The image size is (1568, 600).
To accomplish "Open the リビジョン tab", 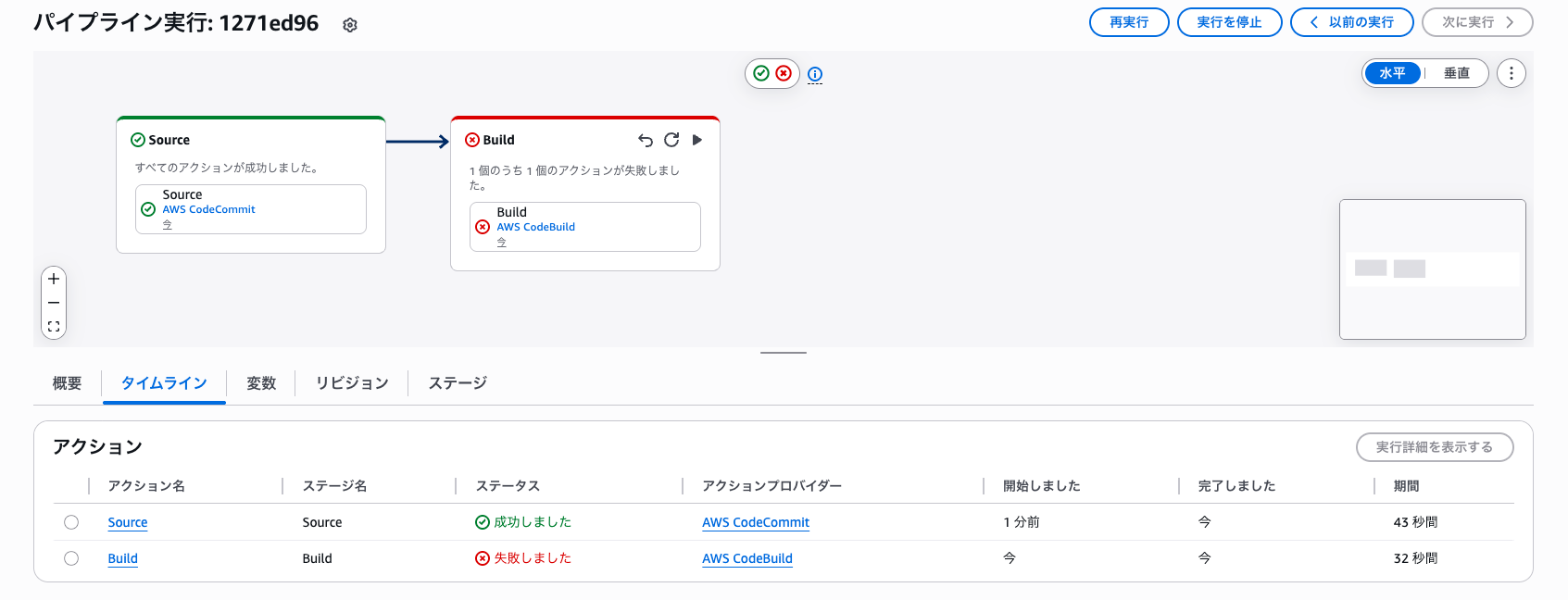I will (352, 383).
